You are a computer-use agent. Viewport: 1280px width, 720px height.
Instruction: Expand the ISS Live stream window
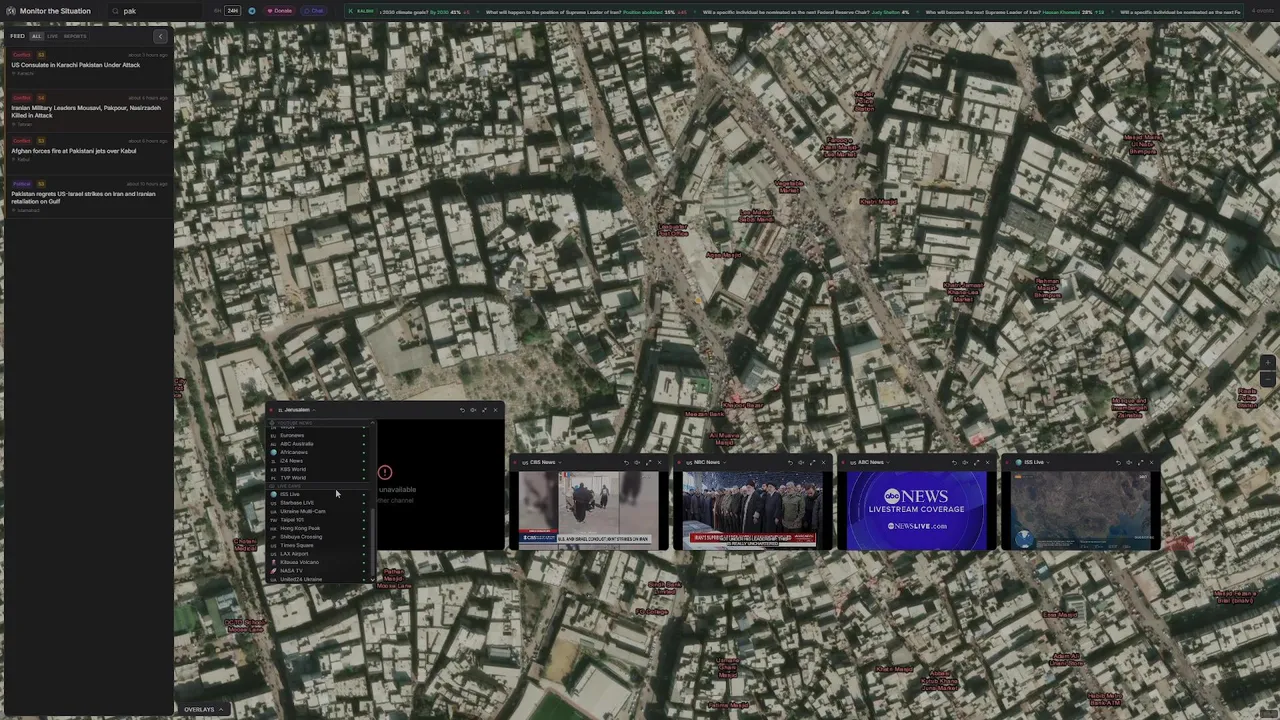(1140, 462)
